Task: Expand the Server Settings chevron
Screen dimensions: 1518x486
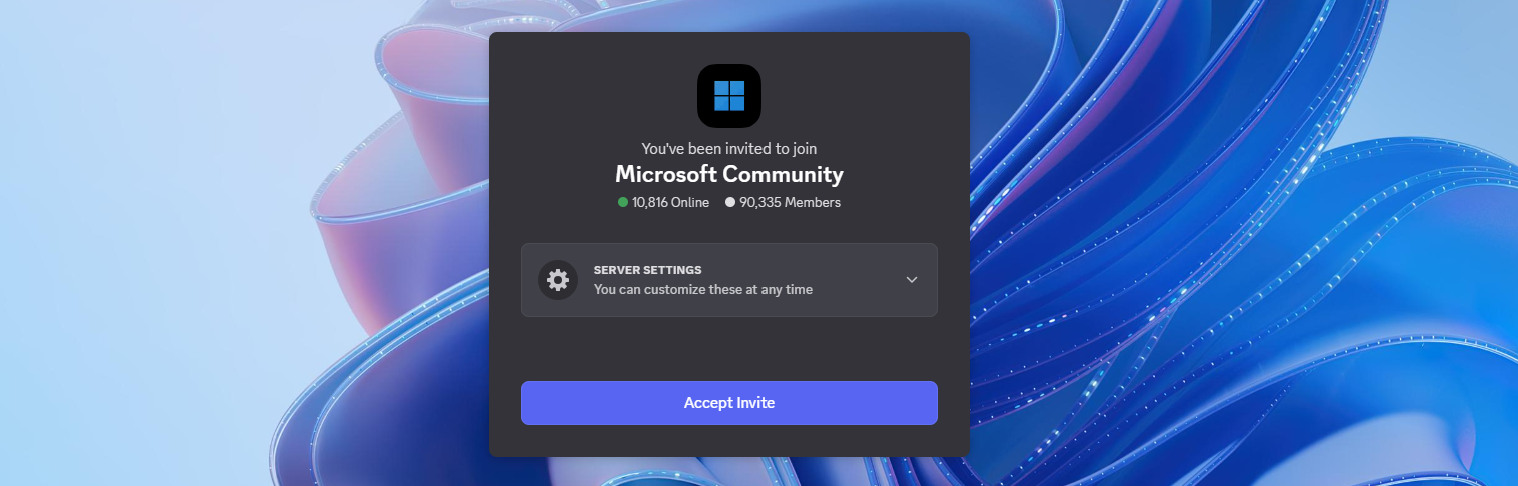Action: tap(912, 280)
